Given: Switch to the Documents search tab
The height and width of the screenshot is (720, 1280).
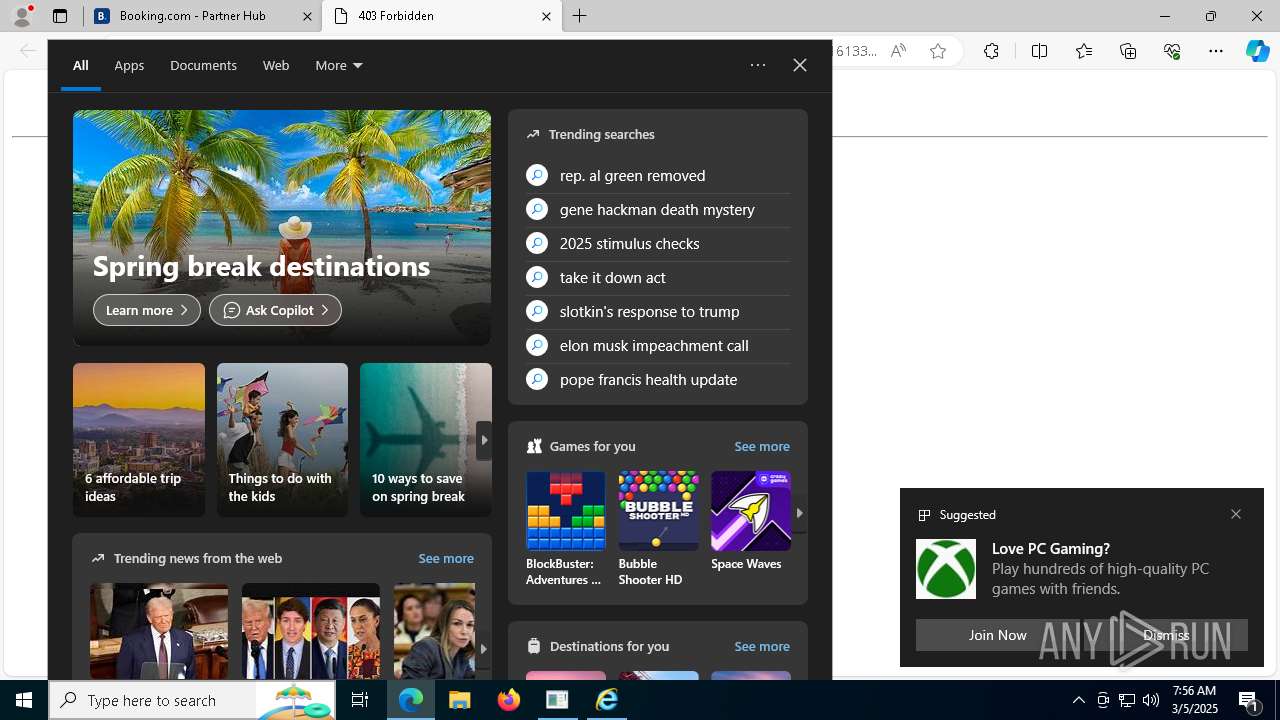Looking at the screenshot, I should [x=203, y=66].
